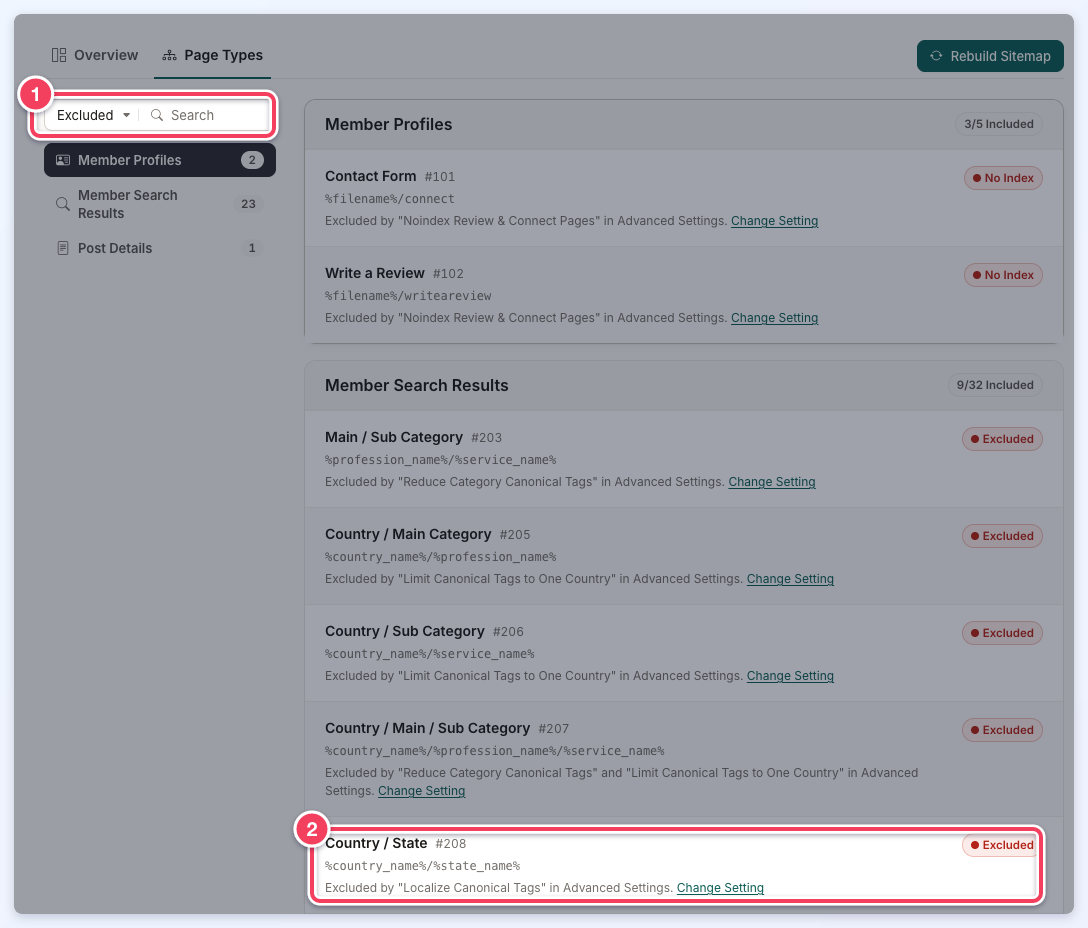This screenshot has height=928, width=1088.
Task: Open Change Setting link for Country / State
Action: click(720, 888)
